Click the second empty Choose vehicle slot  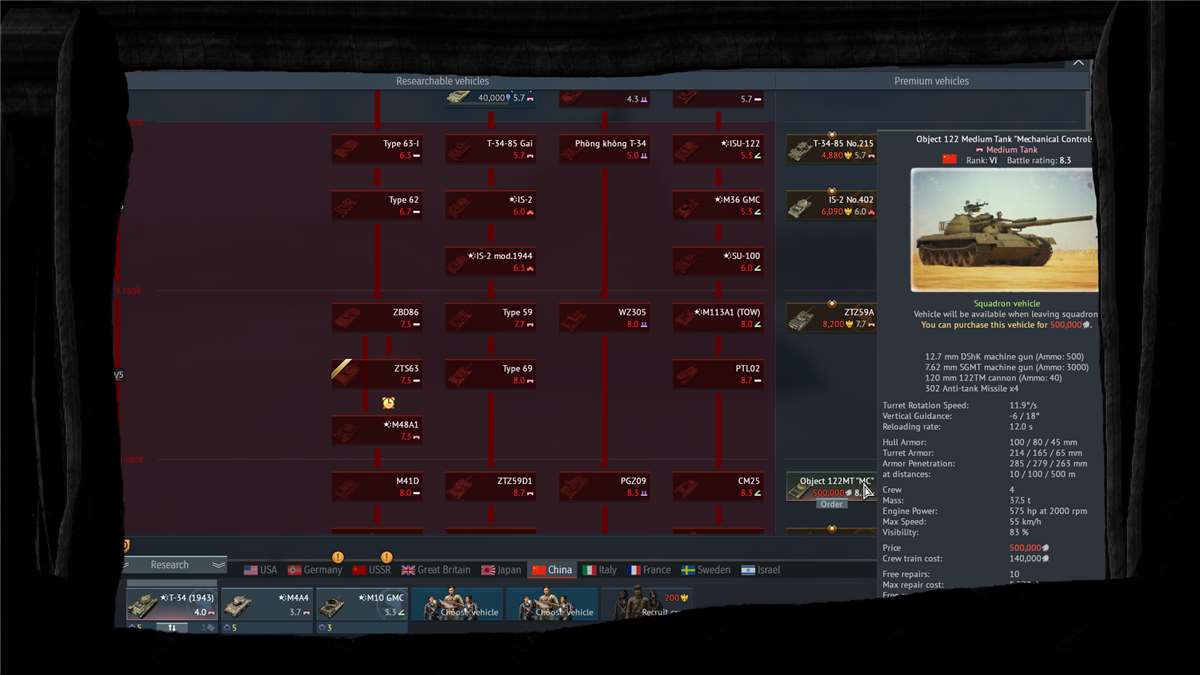point(551,604)
